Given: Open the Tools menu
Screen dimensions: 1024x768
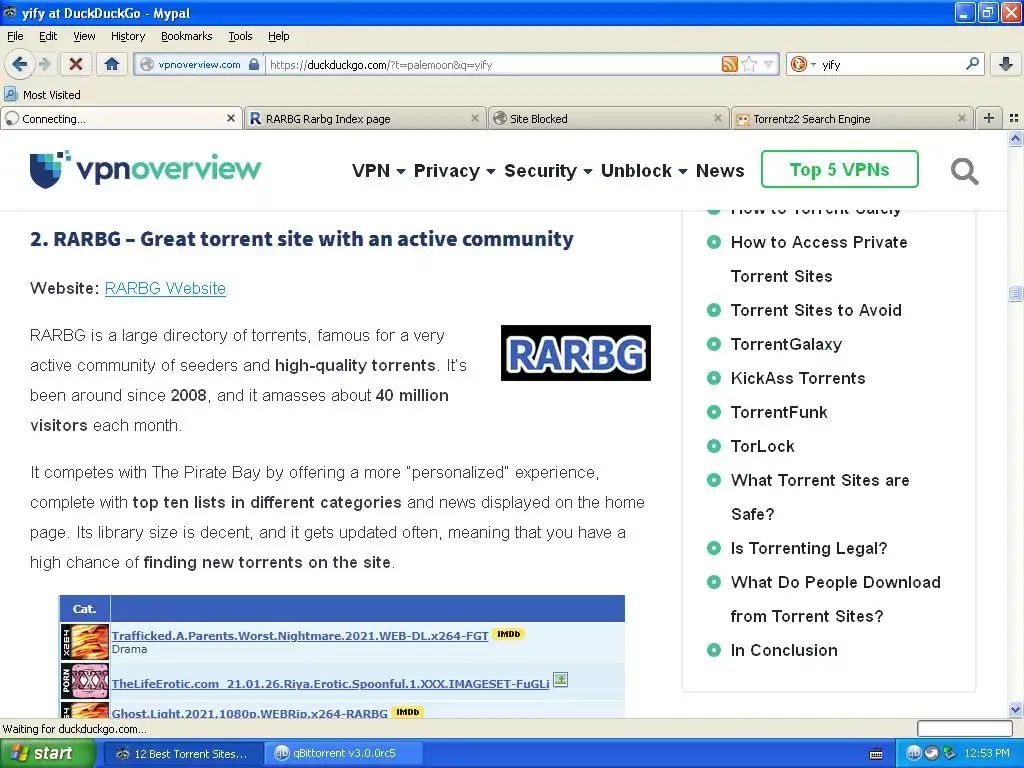Looking at the screenshot, I should point(240,36).
